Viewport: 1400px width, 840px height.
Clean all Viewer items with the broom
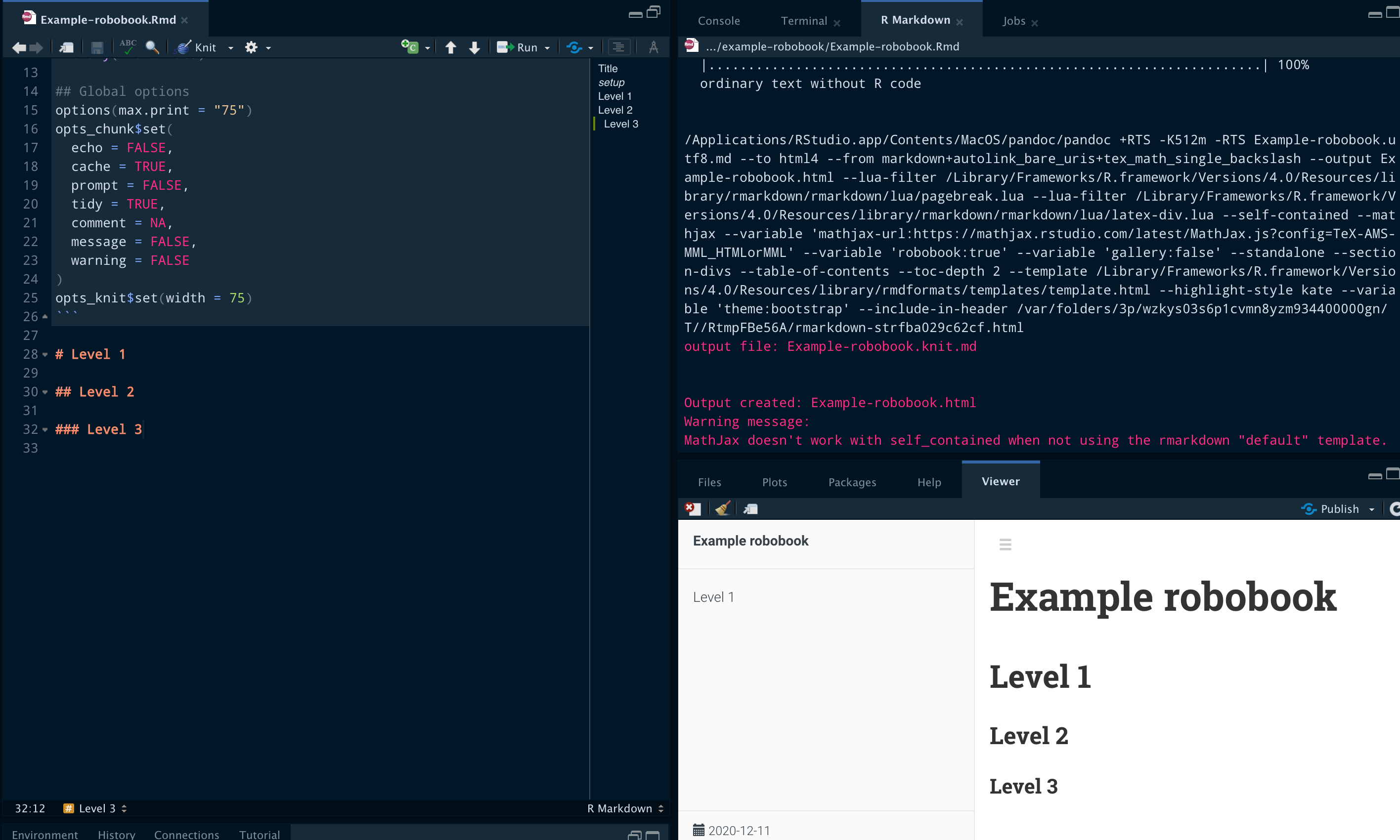[x=722, y=508]
